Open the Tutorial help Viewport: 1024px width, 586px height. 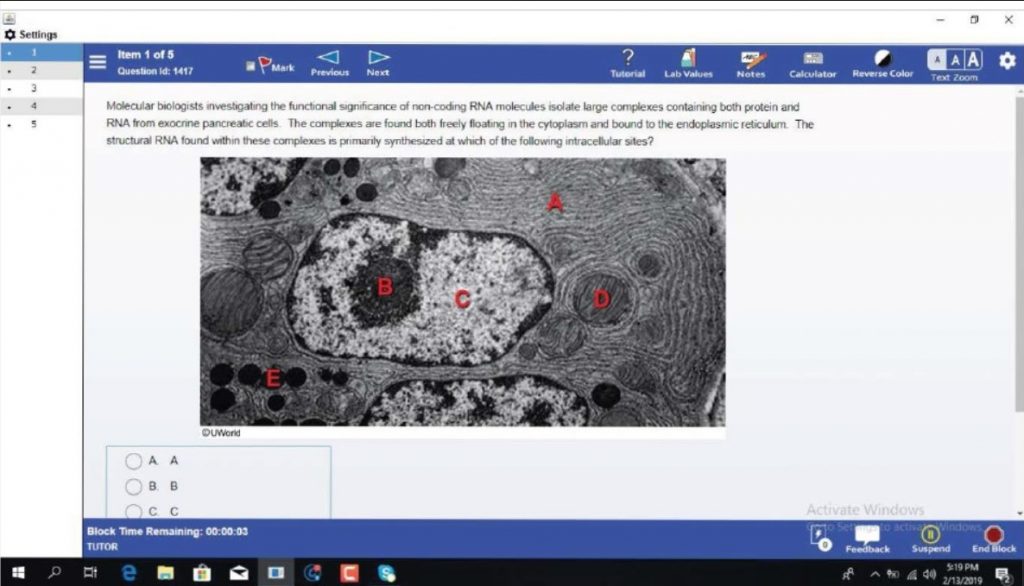tap(628, 63)
